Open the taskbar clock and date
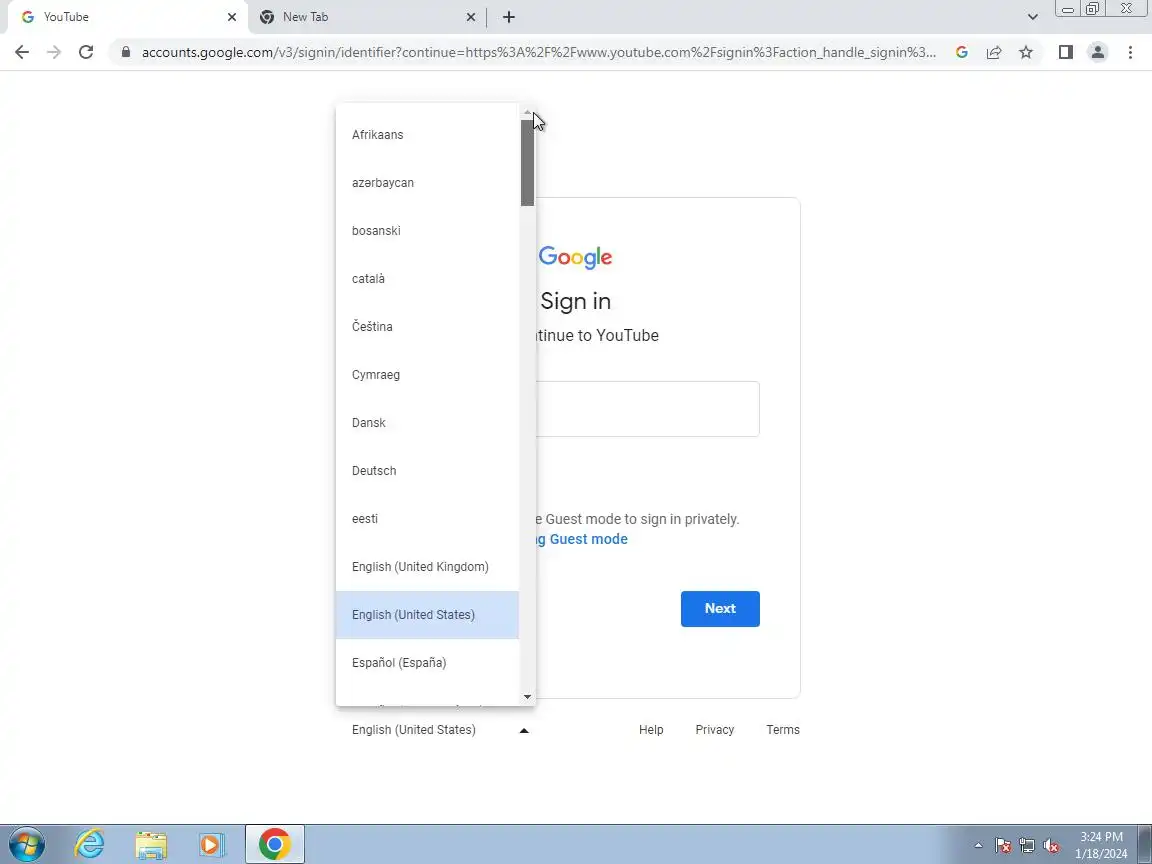 (1101, 845)
